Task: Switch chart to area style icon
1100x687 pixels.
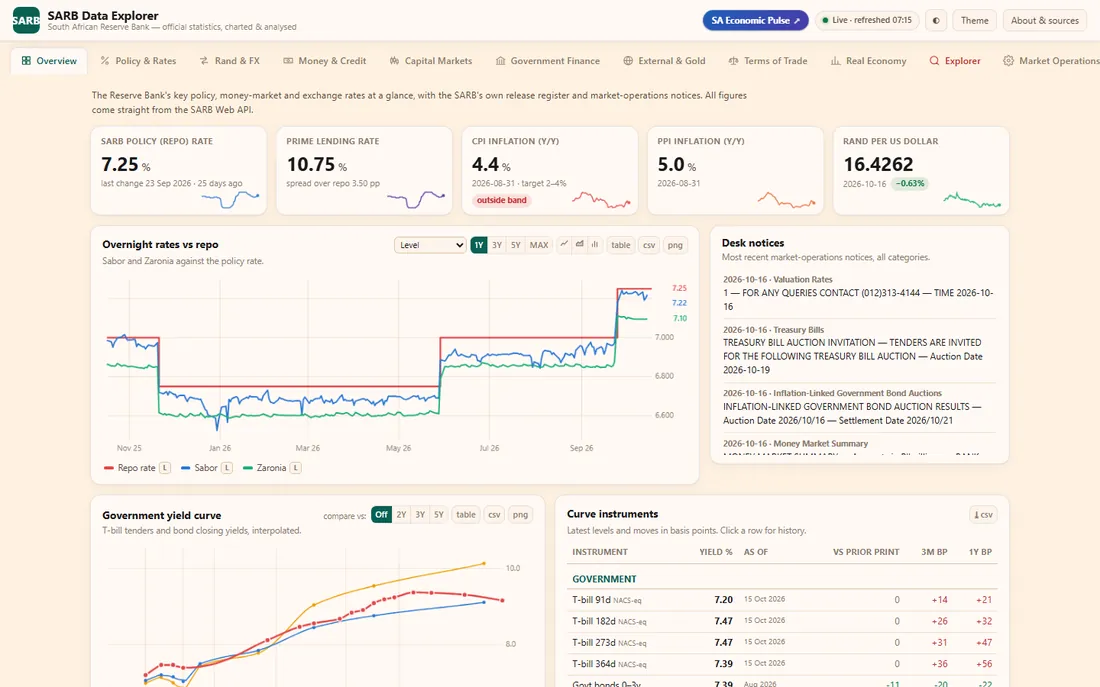Action: (x=579, y=245)
